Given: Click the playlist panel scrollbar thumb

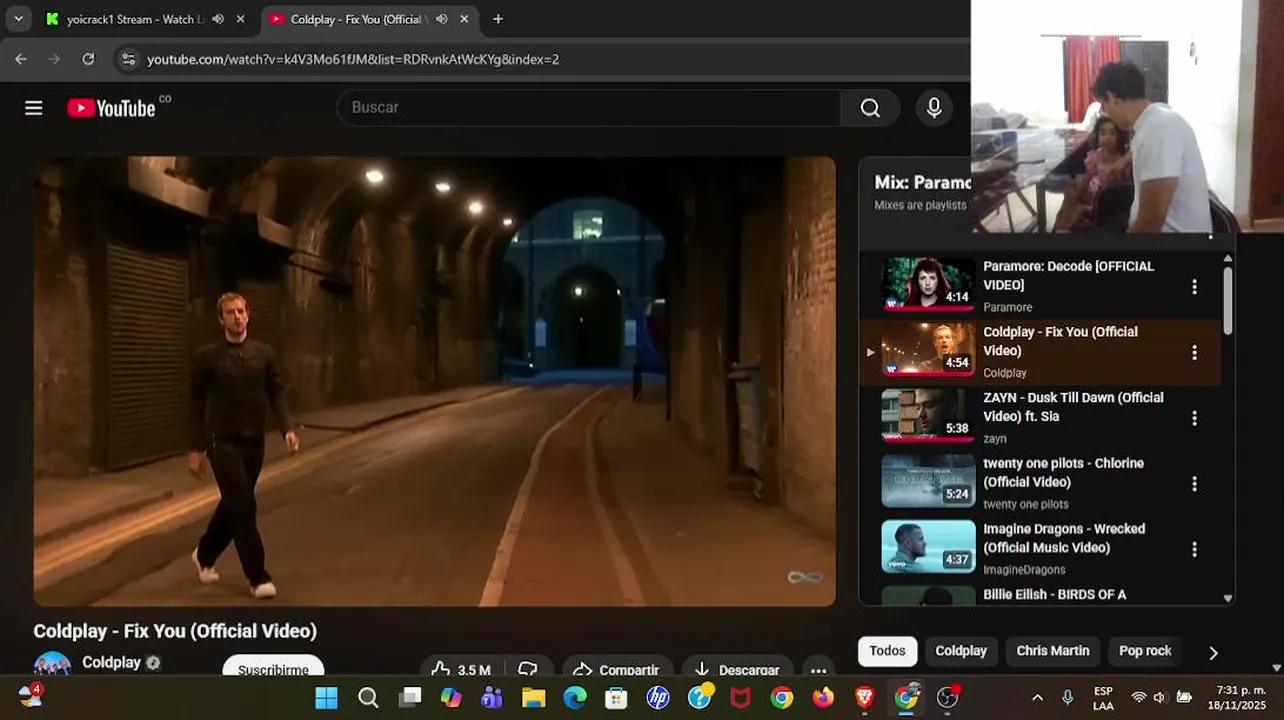Looking at the screenshot, I should pos(1228,300).
